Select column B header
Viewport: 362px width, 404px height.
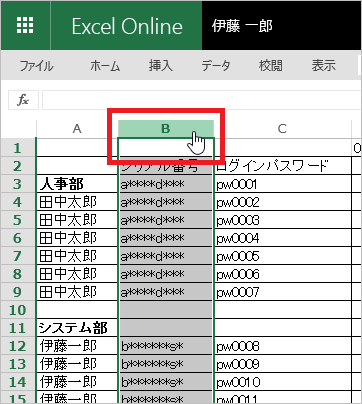pos(166,129)
